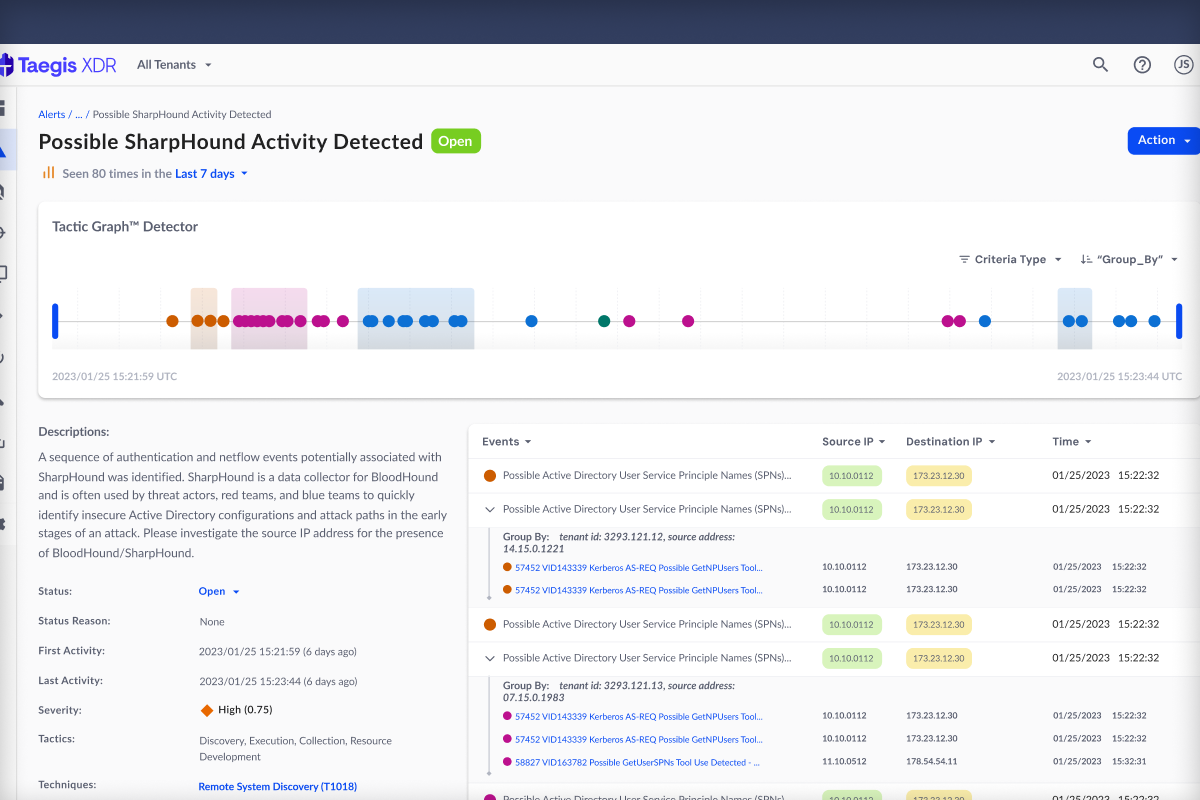
Task: Select the blue right range handle on timeline
Action: (1179, 321)
